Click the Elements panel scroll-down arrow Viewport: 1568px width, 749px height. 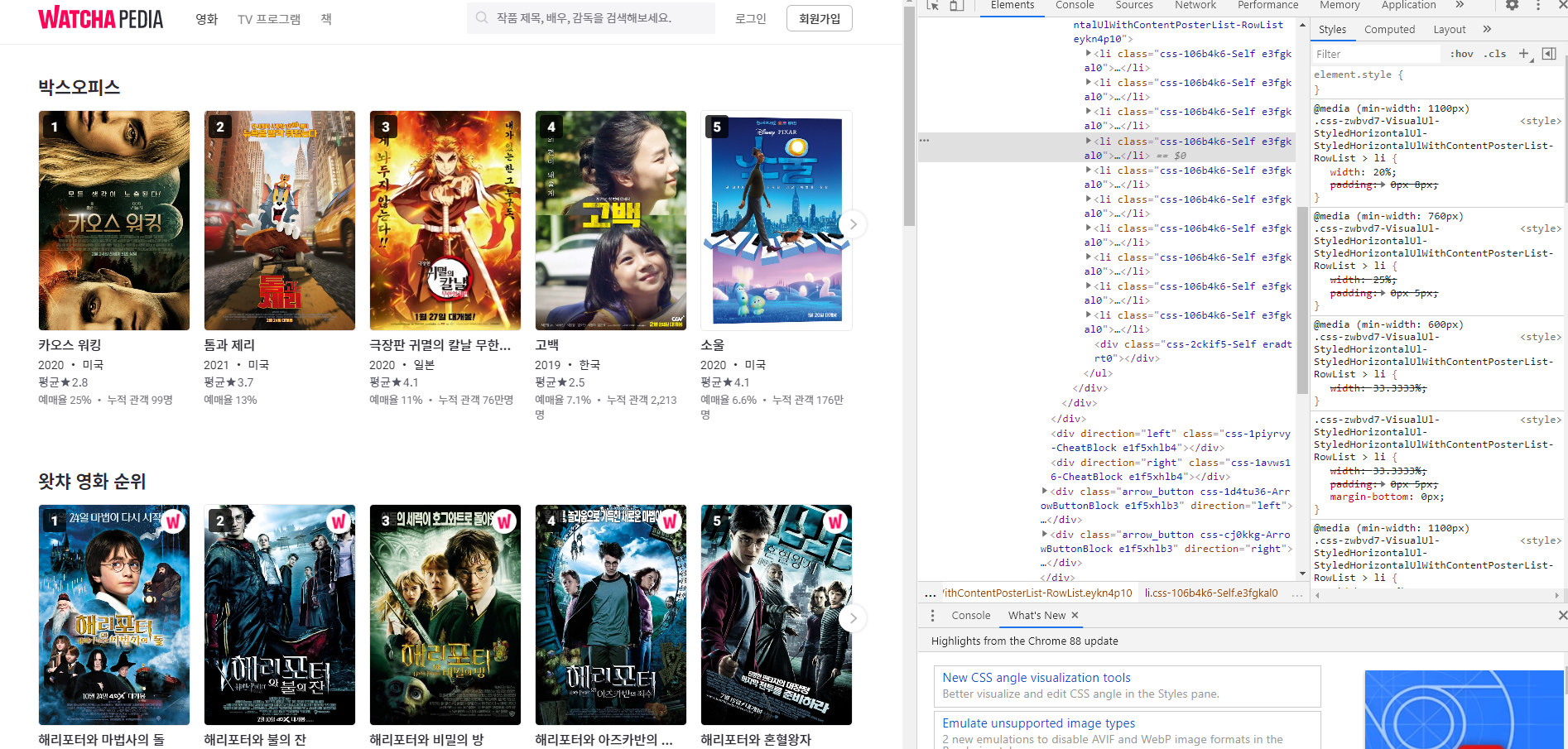tap(1302, 574)
